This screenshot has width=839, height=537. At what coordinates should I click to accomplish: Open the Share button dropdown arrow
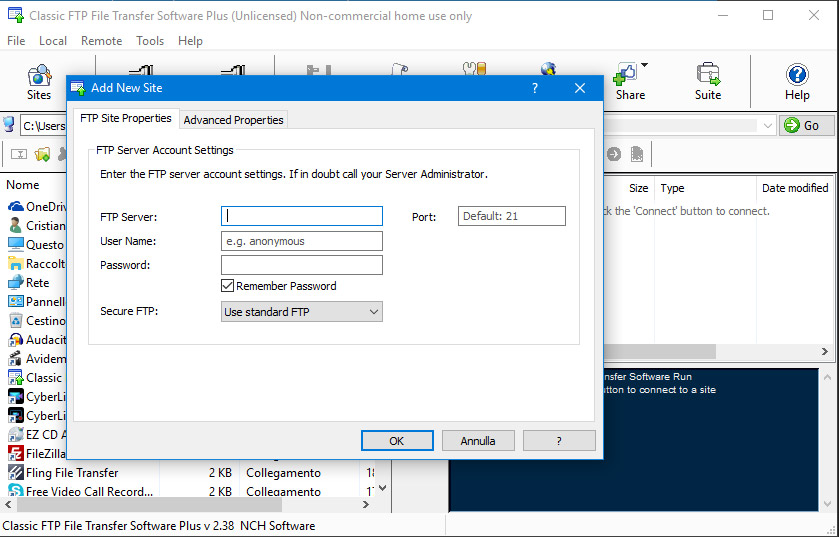[644, 67]
